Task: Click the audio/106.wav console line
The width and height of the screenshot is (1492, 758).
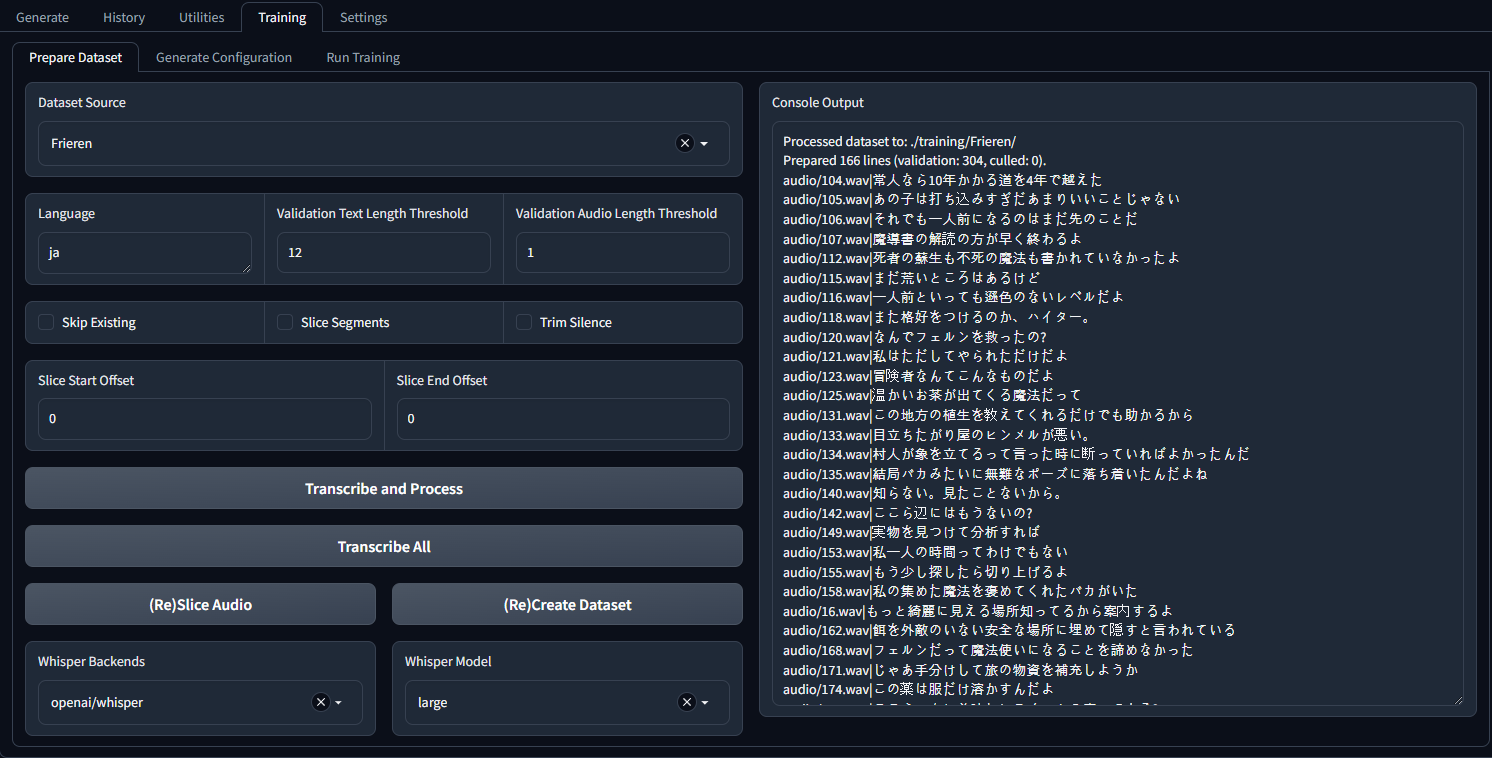Action: click(960, 219)
